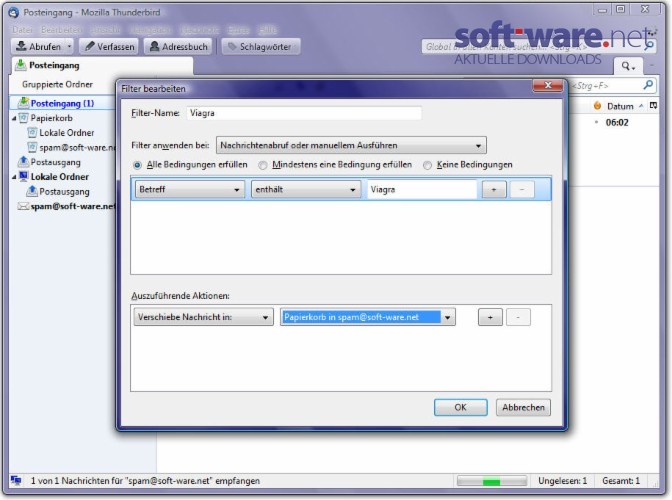672x500 pixels.
Task: Click the read-status dot beside 06:02
Action: click(596, 122)
